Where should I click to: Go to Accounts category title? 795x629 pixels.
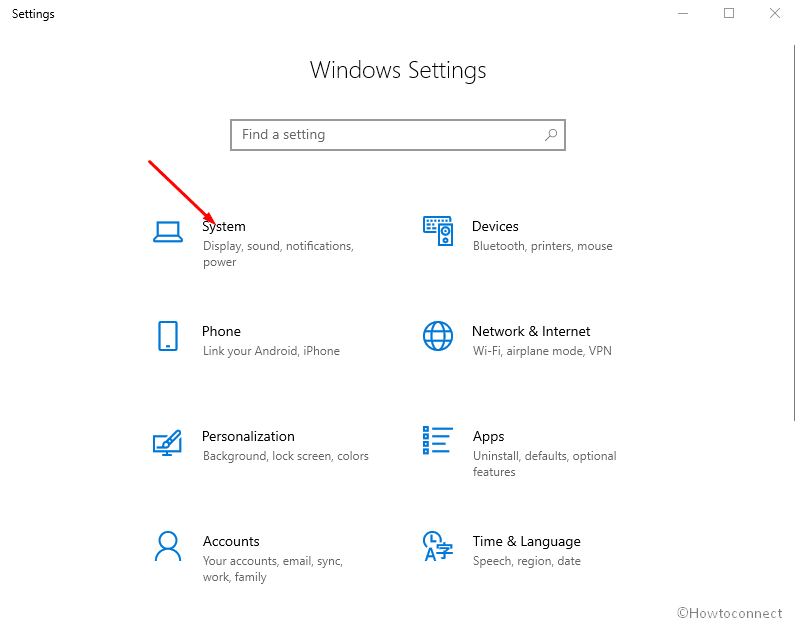[x=231, y=541]
